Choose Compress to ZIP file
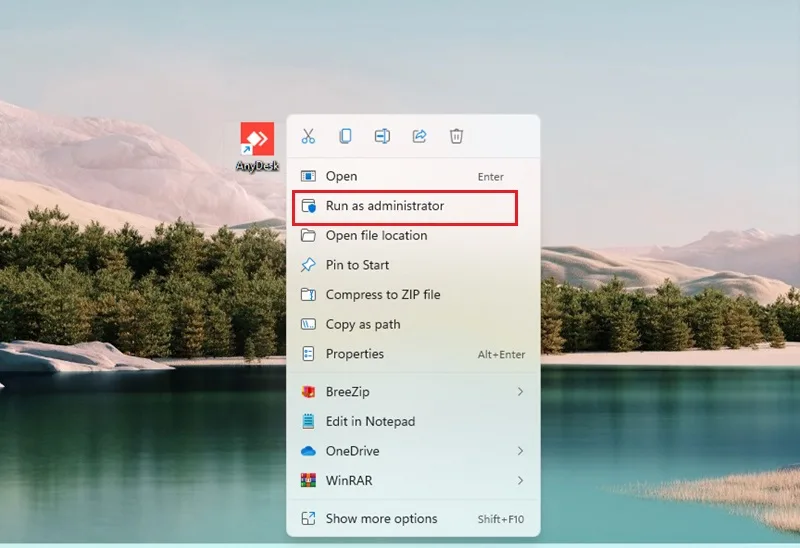The height and width of the screenshot is (548, 800). (x=413, y=295)
